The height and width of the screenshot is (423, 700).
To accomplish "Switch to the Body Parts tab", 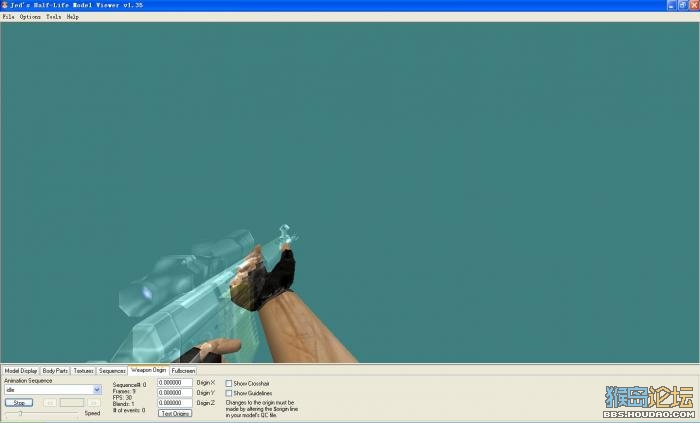I will (x=55, y=371).
